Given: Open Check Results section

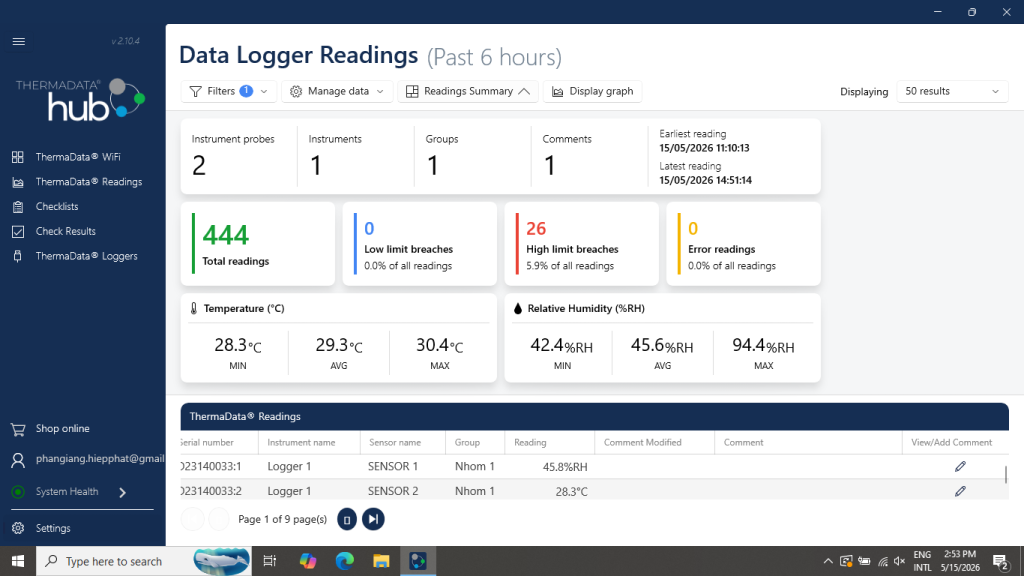Looking at the screenshot, I should coord(65,231).
